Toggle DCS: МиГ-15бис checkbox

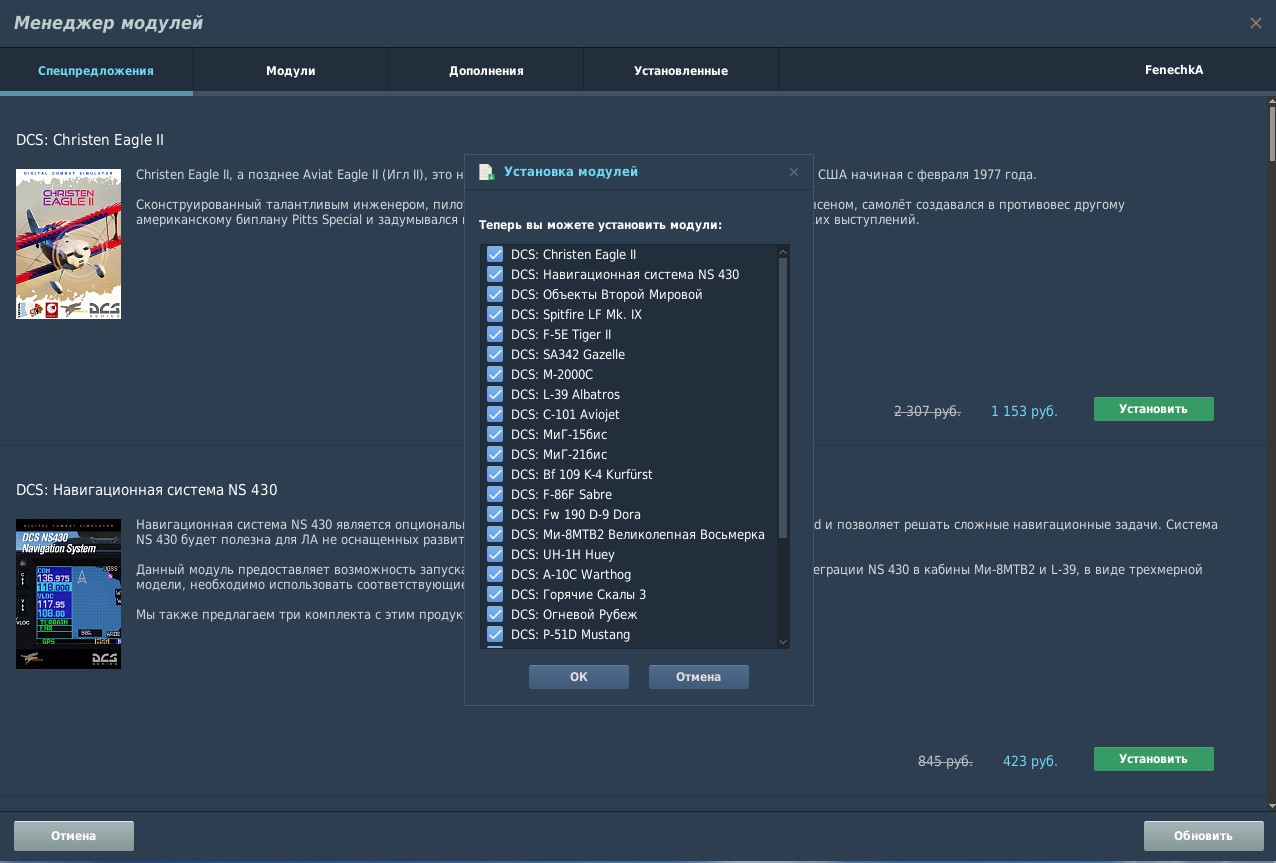tap(495, 434)
